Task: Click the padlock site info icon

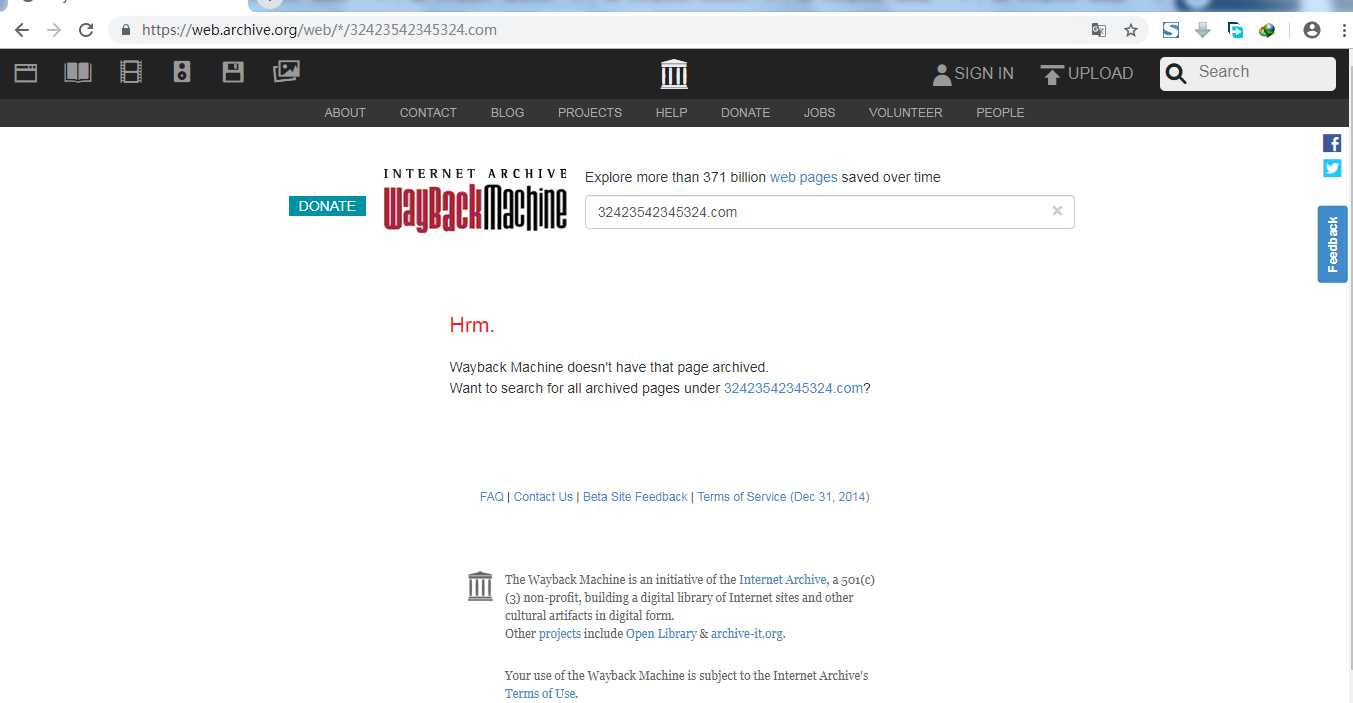Action: [126, 30]
